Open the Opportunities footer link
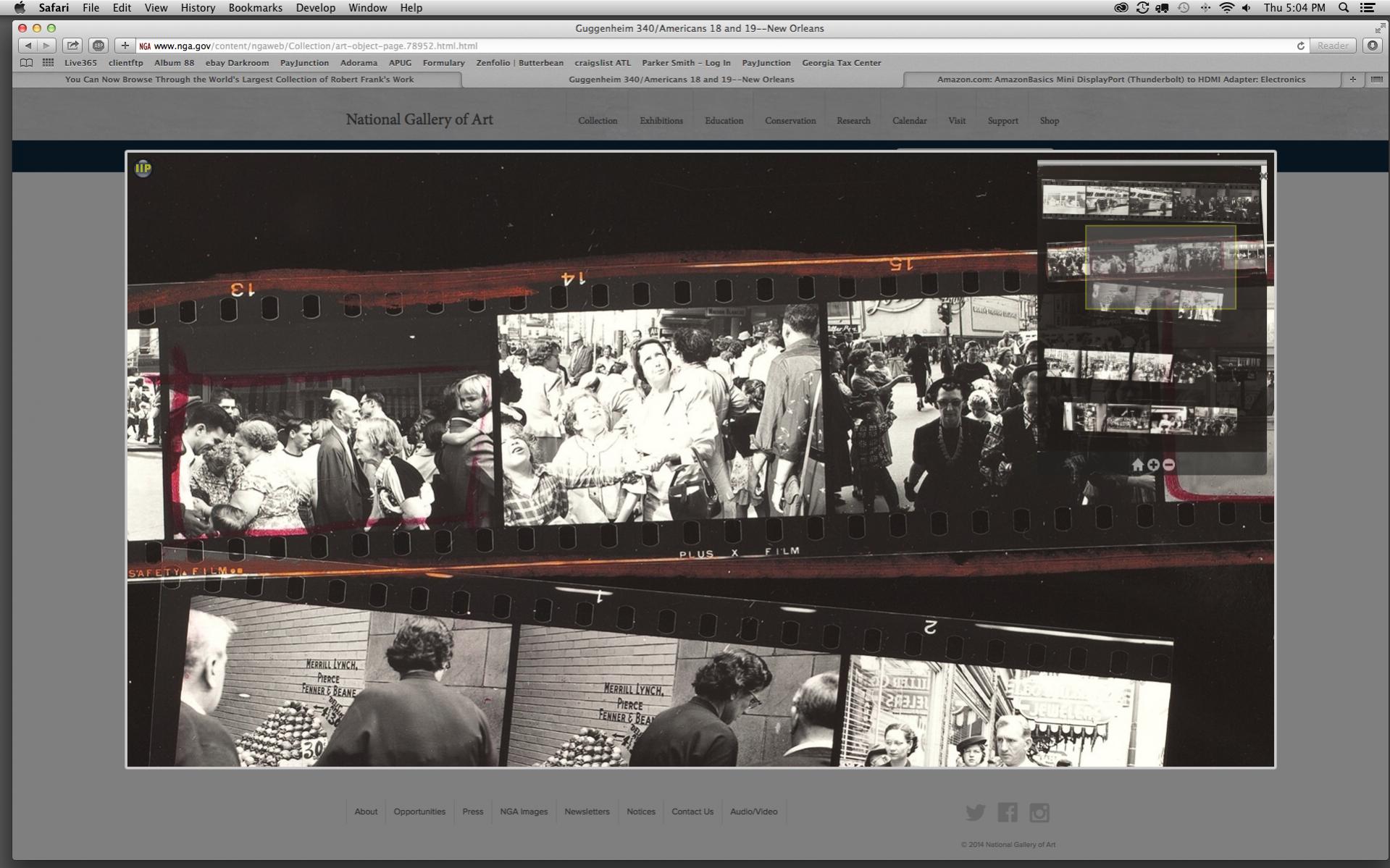 coord(419,812)
